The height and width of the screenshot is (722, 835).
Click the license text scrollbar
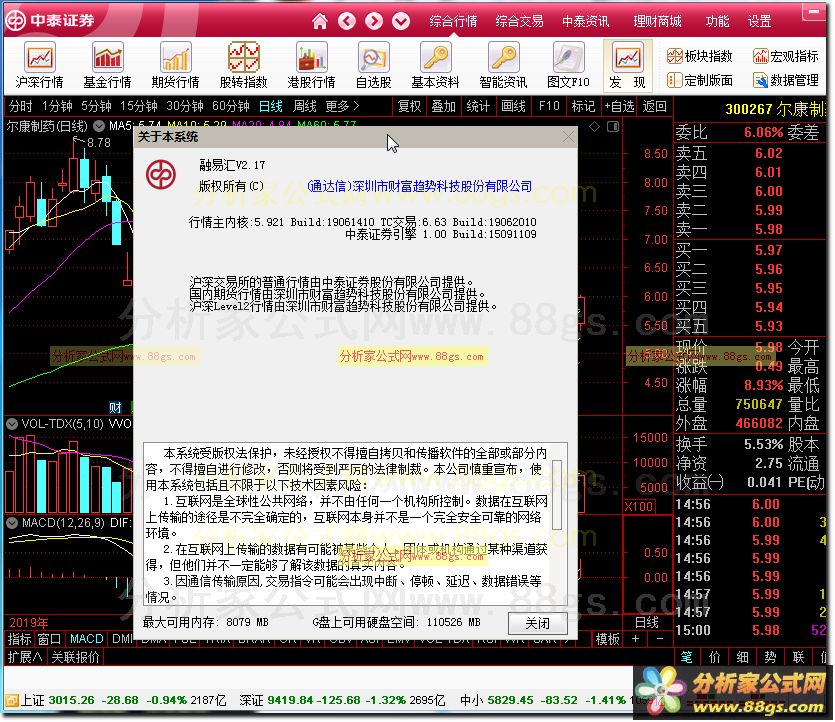click(557, 496)
